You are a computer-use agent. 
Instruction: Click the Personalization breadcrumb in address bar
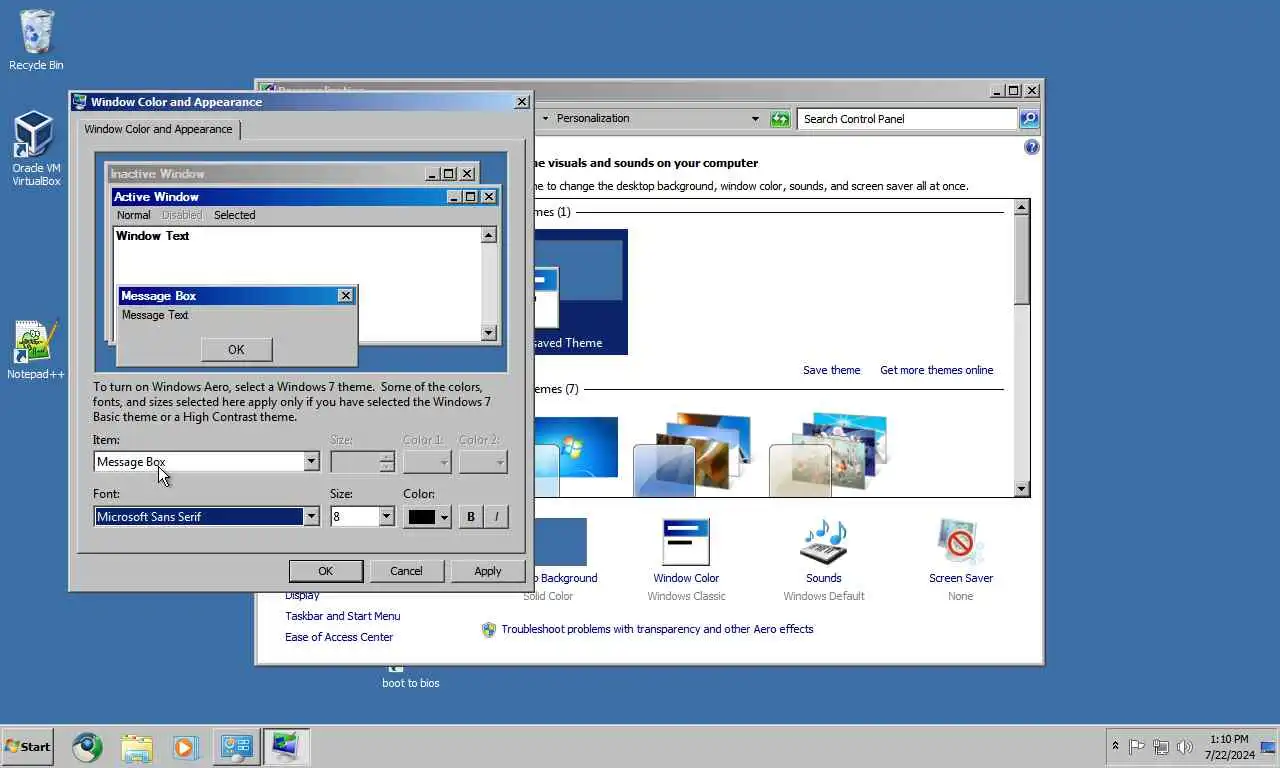(x=593, y=118)
